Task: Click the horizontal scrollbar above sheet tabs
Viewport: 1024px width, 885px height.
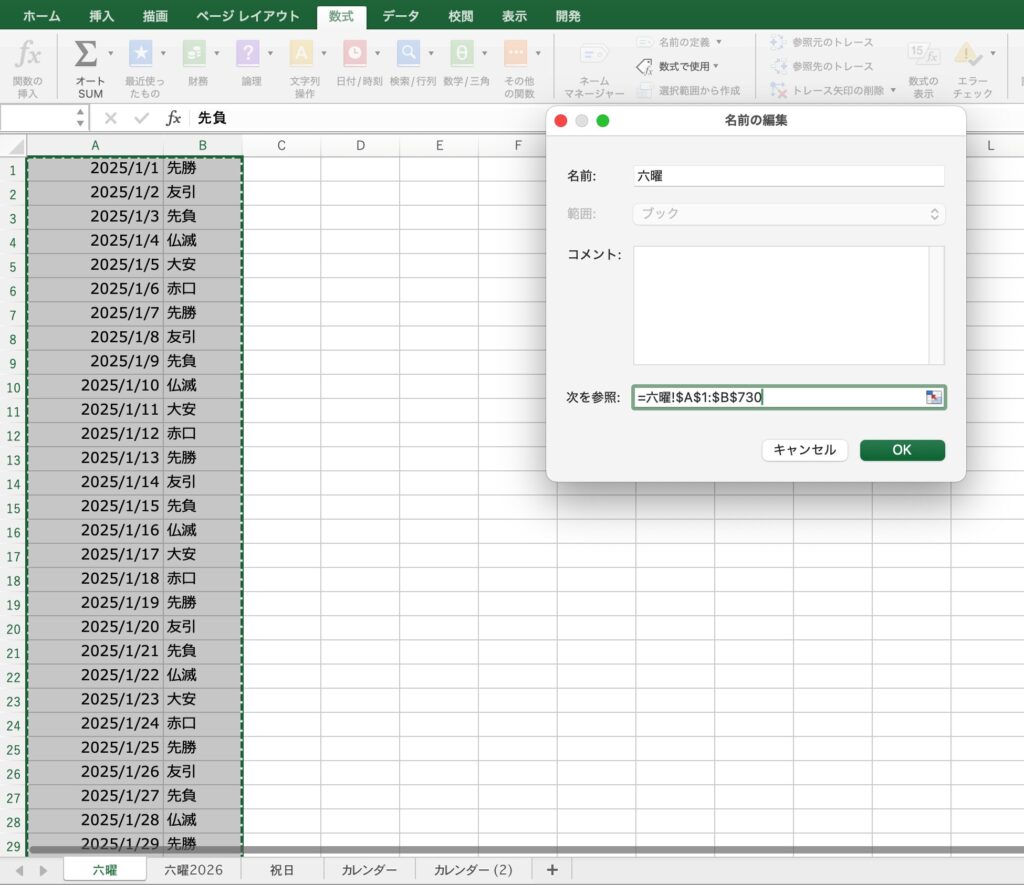Action: click(500, 851)
